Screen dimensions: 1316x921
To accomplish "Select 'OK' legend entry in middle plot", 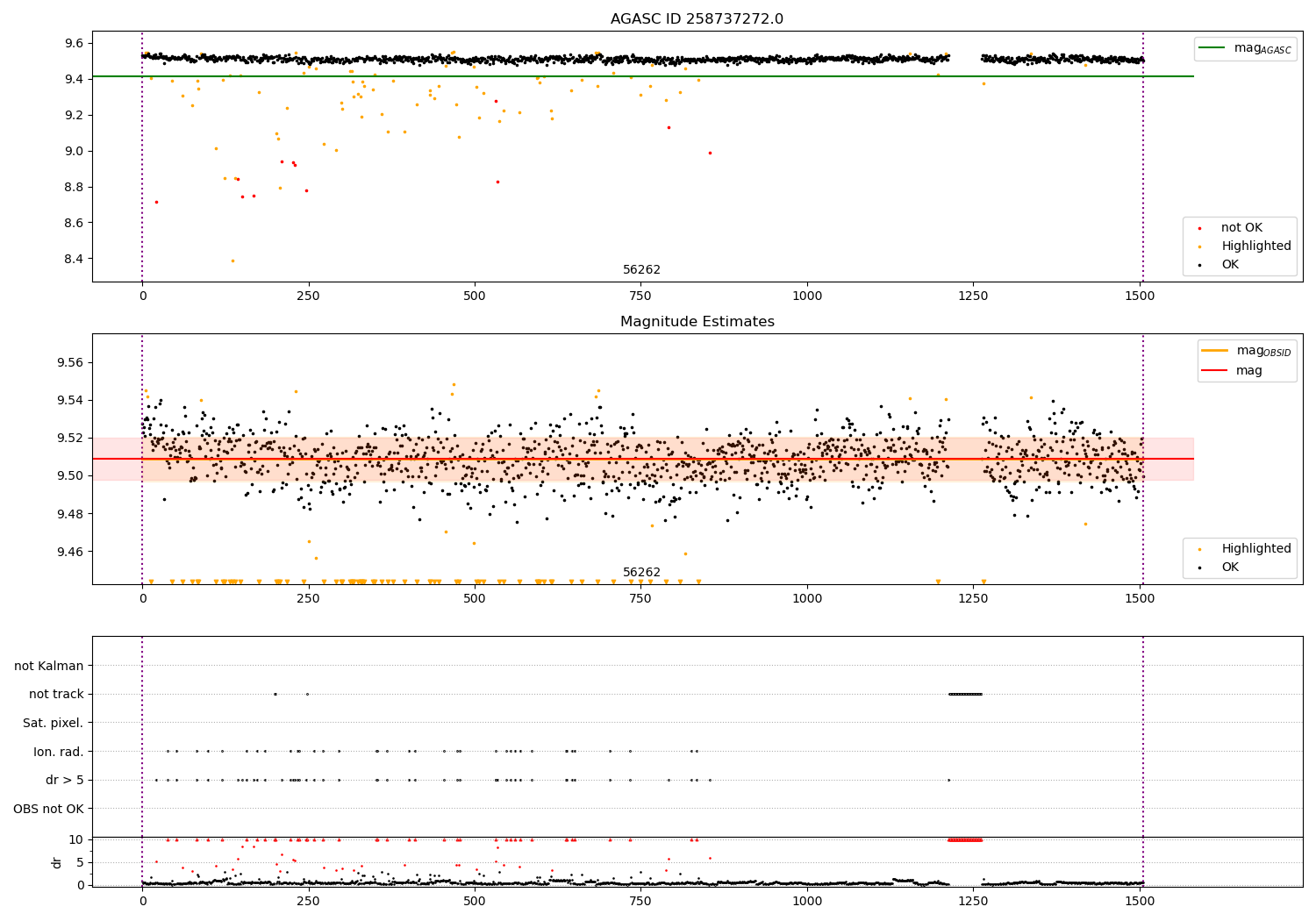I will click(1230, 568).
